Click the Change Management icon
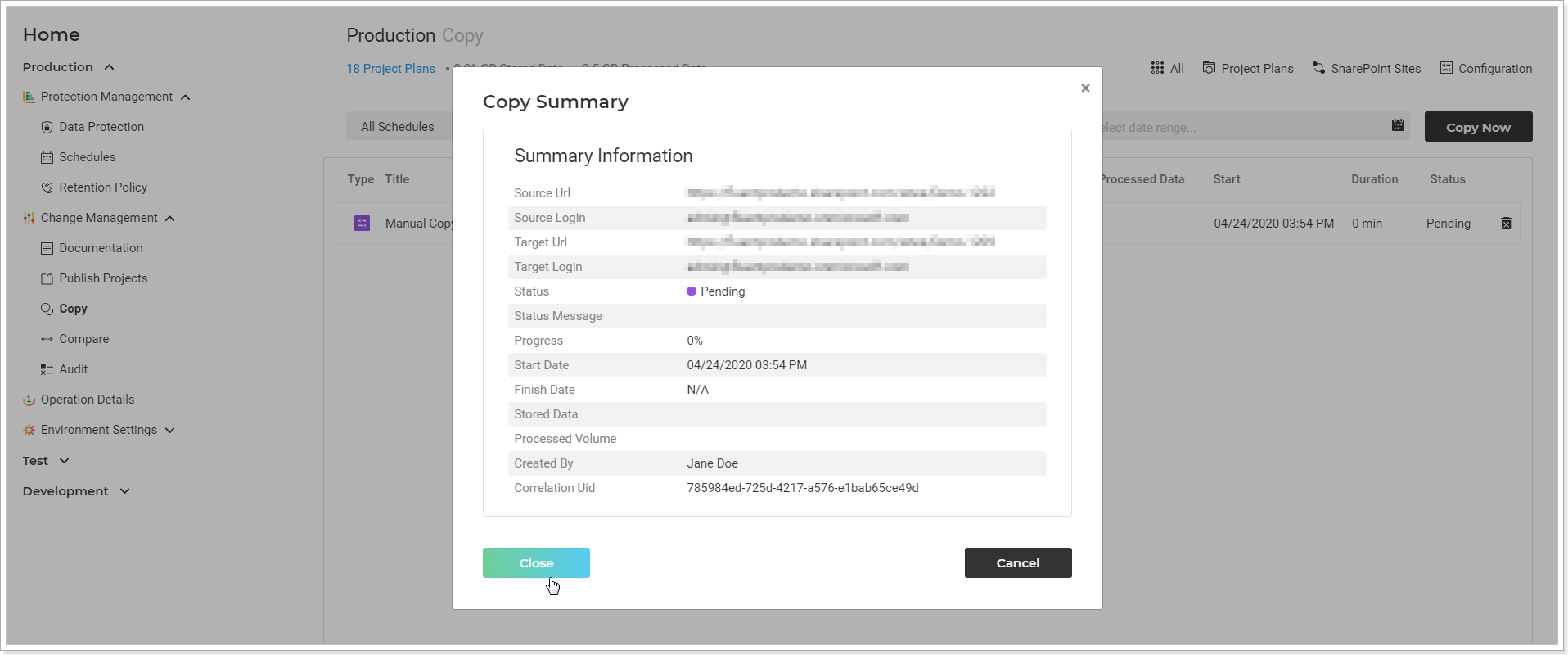Viewport: 1568px width, 655px height. (29, 218)
